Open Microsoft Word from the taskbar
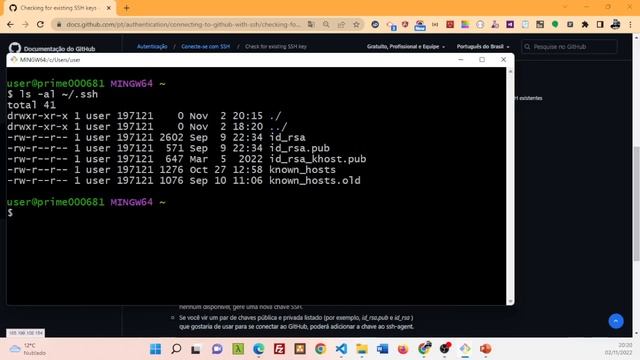This screenshot has width=640, height=360. (x=382, y=349)
